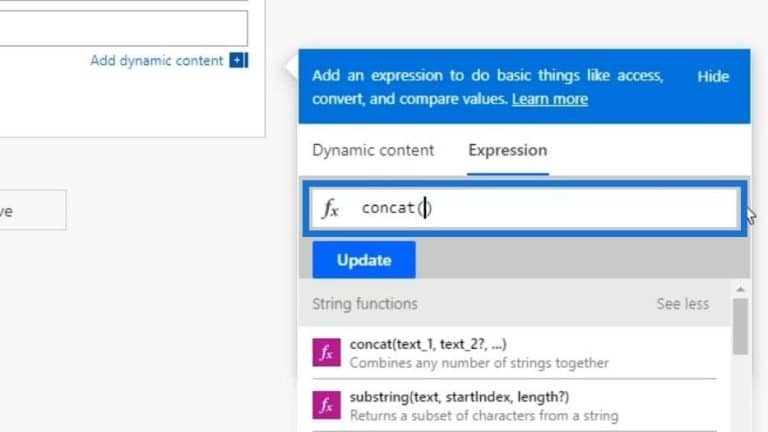Switch to the Dynamic content tab
This screenshot has height=432, width=768.
[x=373, y=150]
